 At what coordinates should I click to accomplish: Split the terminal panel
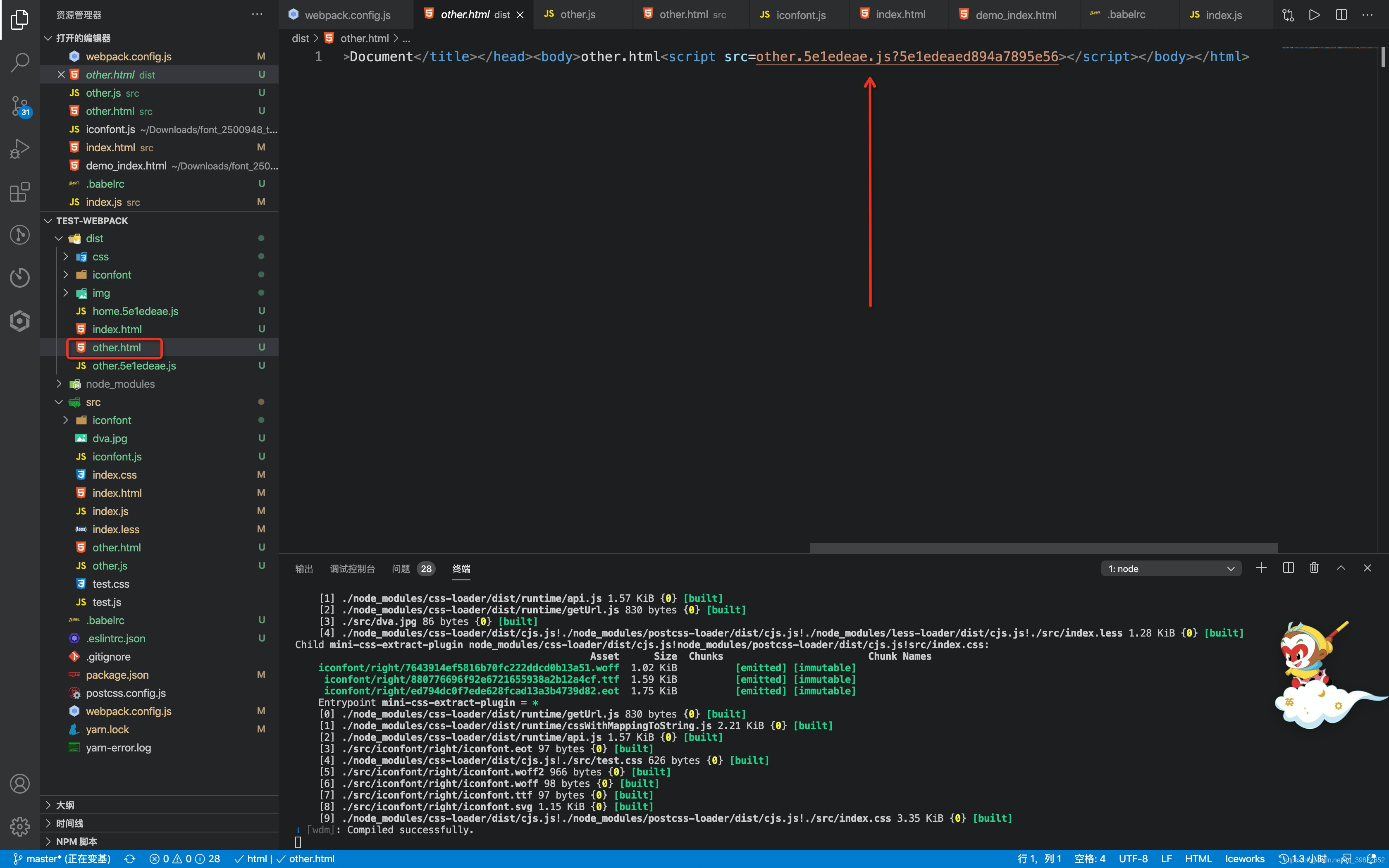(x=1288, y=568)
